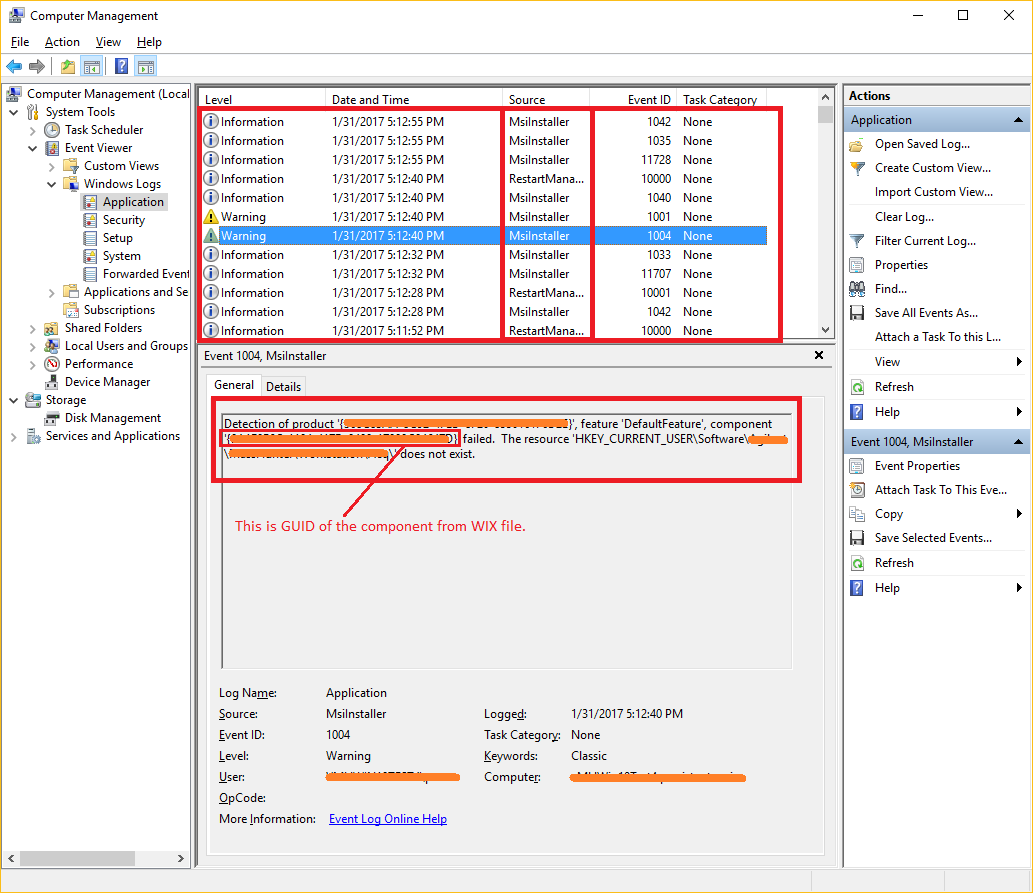Screen dimensions: 1033x893
Task: Click the event list scroll-down arrow
Action: coord(825,330)
